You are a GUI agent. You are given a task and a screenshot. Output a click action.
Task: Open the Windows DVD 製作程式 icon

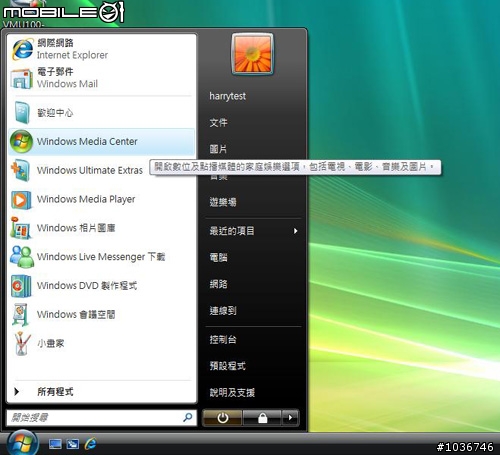point(21,286)
